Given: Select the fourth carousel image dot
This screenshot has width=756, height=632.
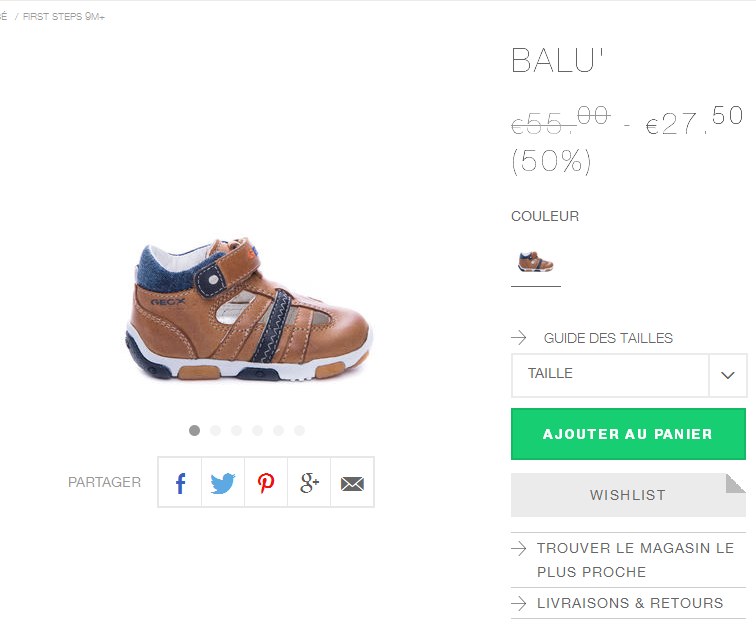Looking at the screenshot, I should [257, 430].
